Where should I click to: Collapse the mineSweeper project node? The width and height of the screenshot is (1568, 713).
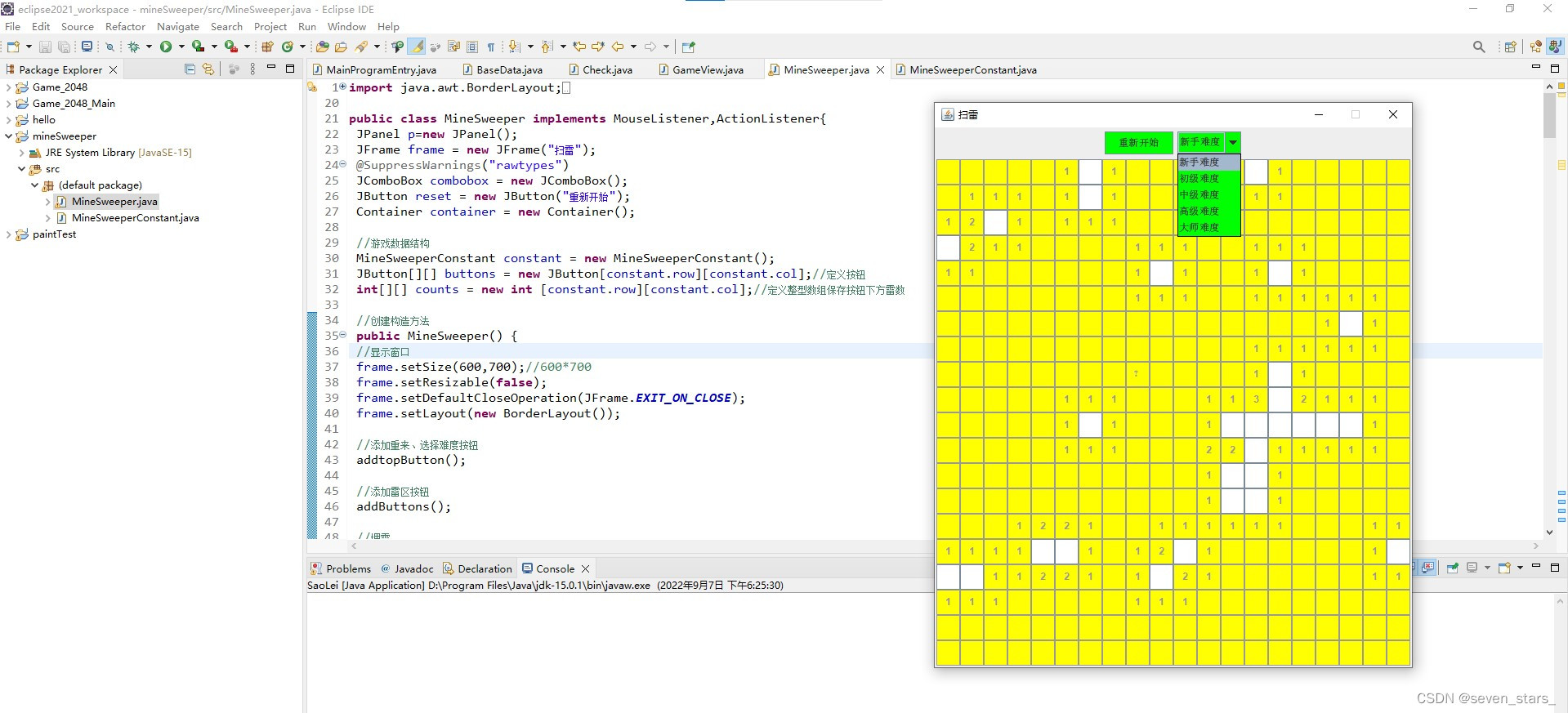click(9, 136)
